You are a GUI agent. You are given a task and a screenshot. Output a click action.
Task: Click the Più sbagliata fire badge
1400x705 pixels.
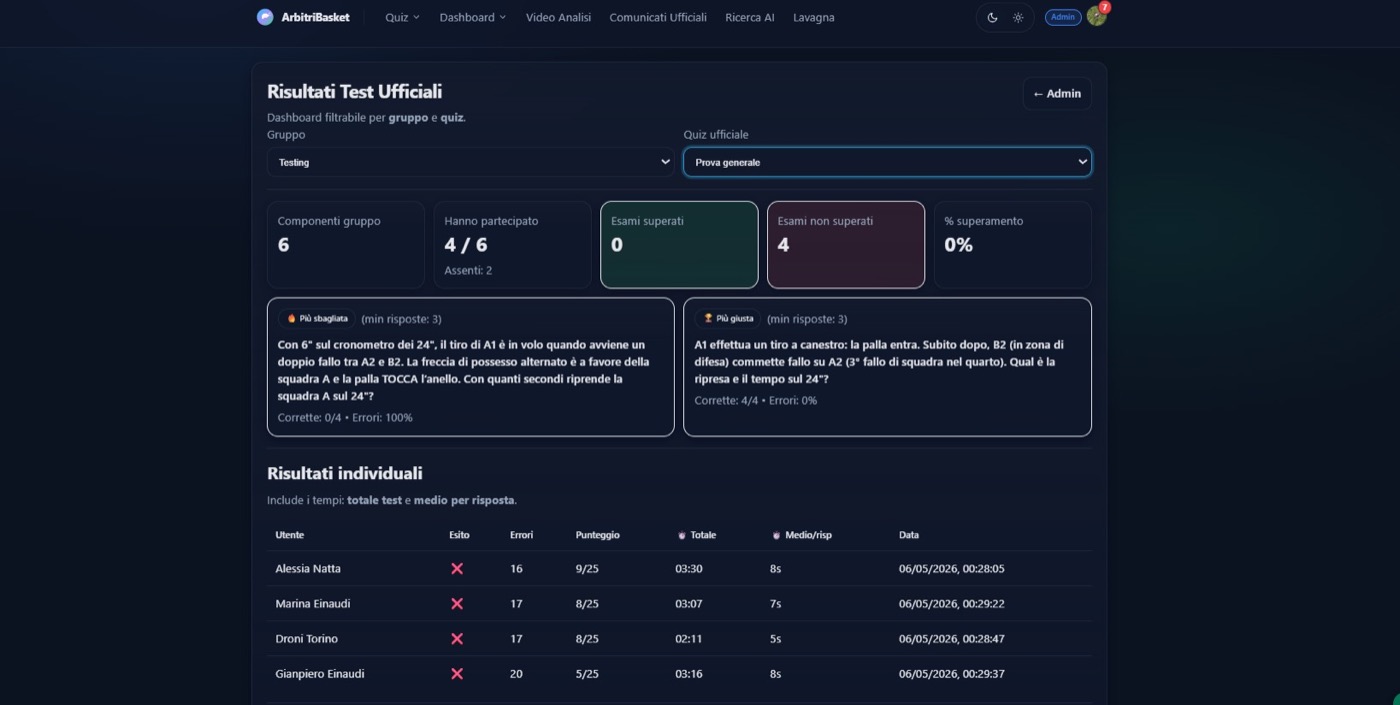[x=317, y=319]
